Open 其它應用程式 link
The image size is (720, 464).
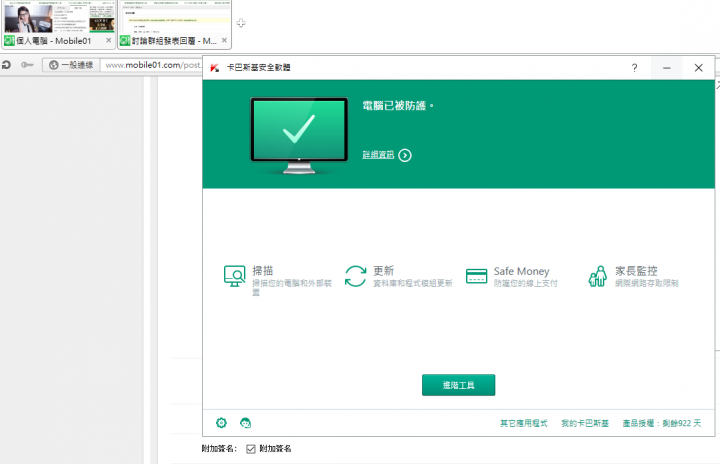523,423
